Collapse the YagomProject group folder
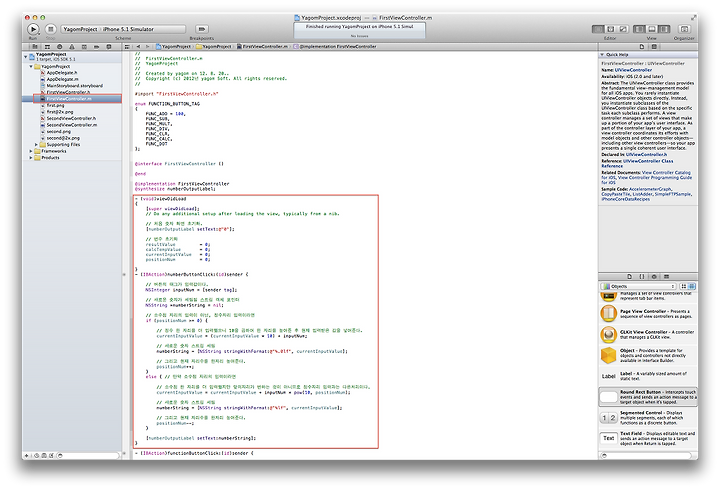720x490 pixels. click(x=31, y=67)
